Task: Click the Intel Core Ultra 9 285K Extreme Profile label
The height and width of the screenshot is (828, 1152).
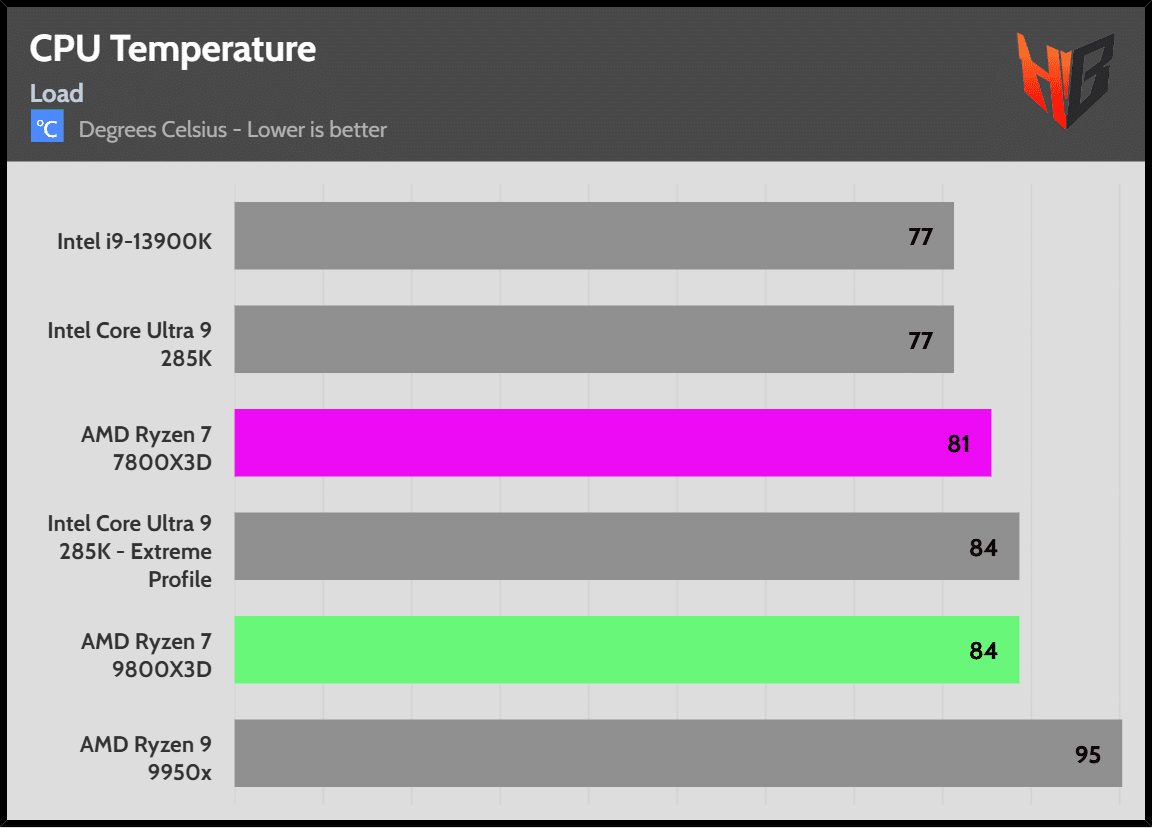Action: pos(130,551)
